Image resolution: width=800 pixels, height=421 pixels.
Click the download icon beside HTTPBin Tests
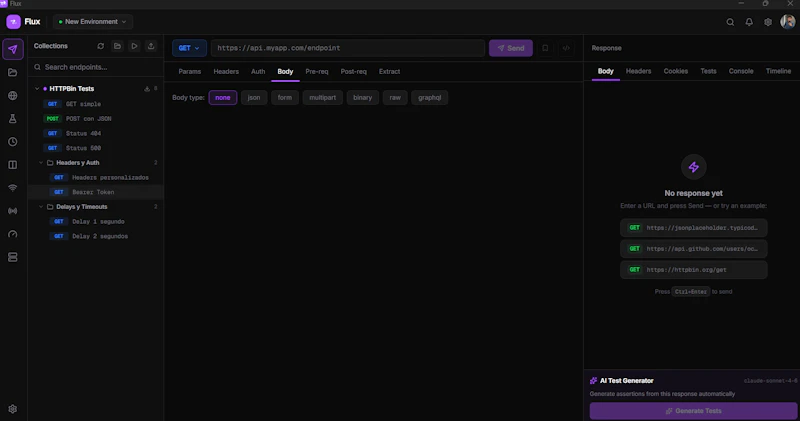pos(147,89)
